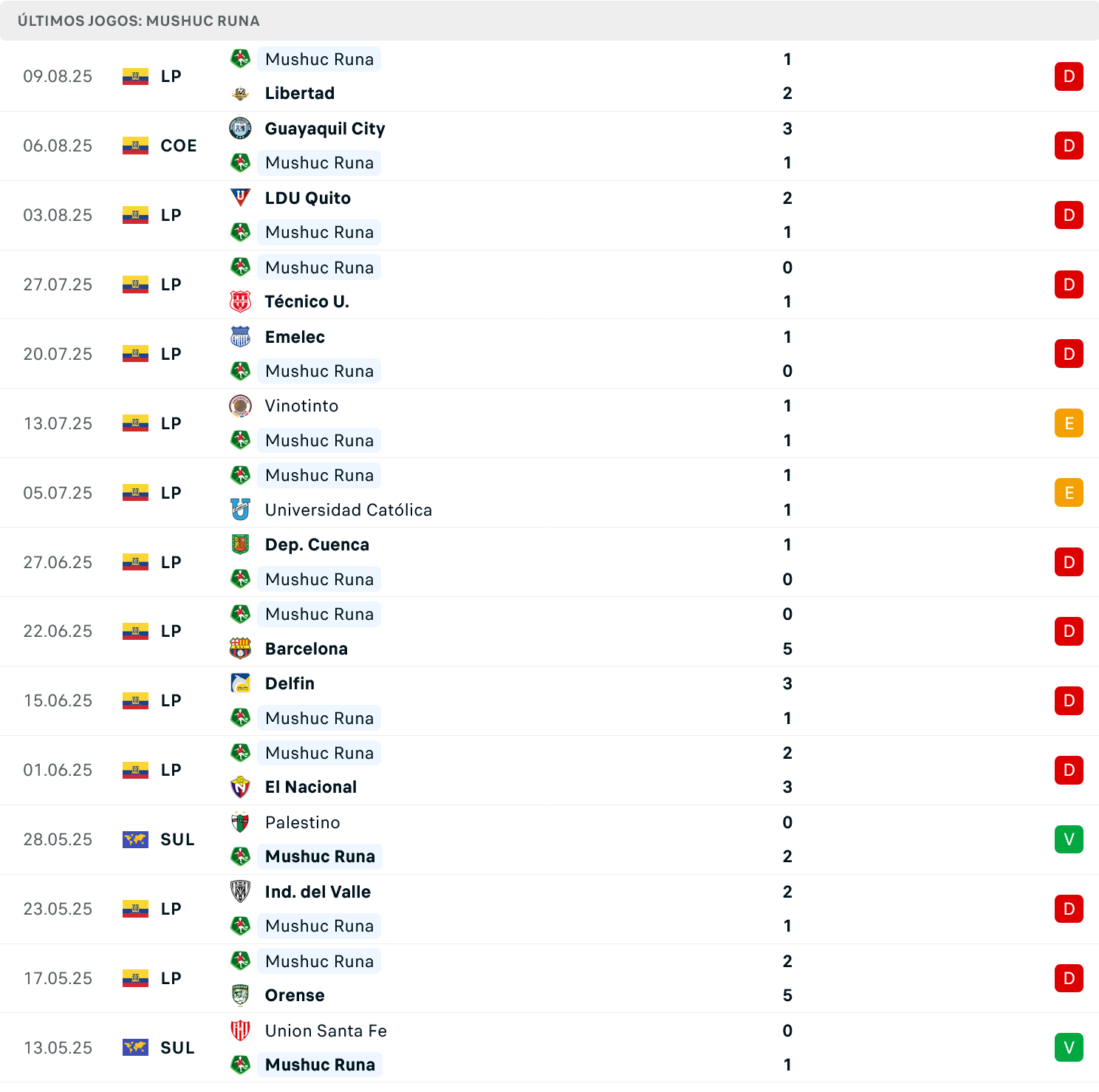
Task: Click the red D badge for Libertad match
Action: pyautogui.click(x=1069, y=76)
